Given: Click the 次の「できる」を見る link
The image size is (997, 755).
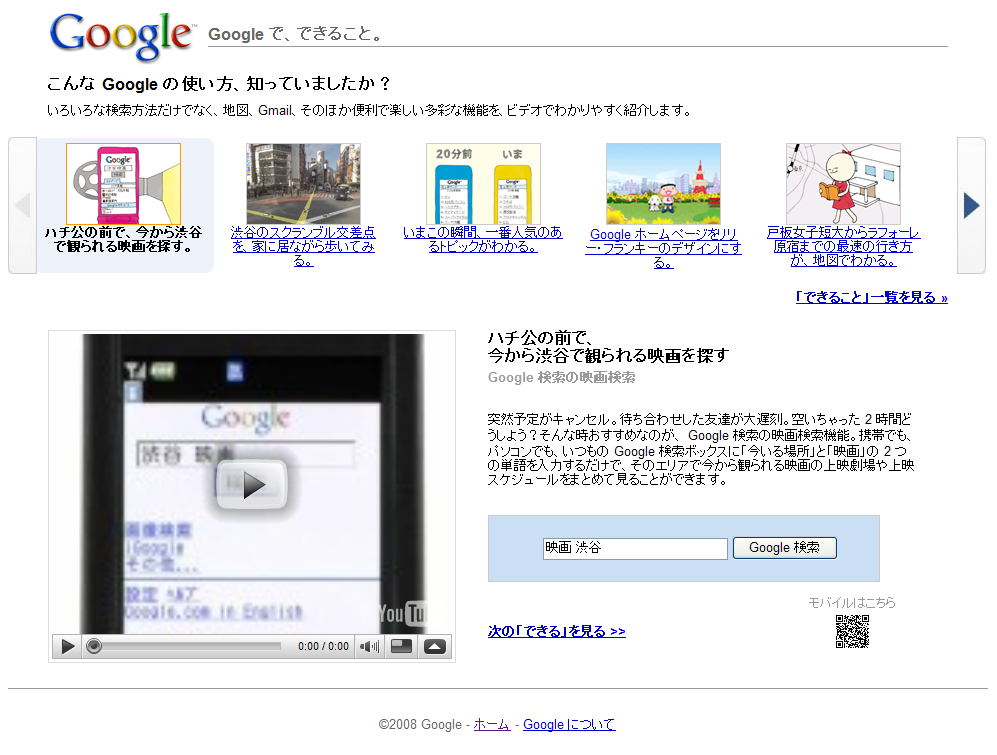Looking at the screenshot, I should pos(556,631).
